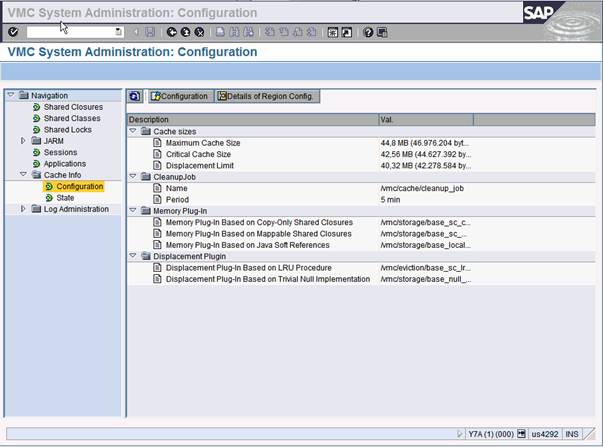
Task: Open the State node under Cache Info
Action: tap(65, 198)
